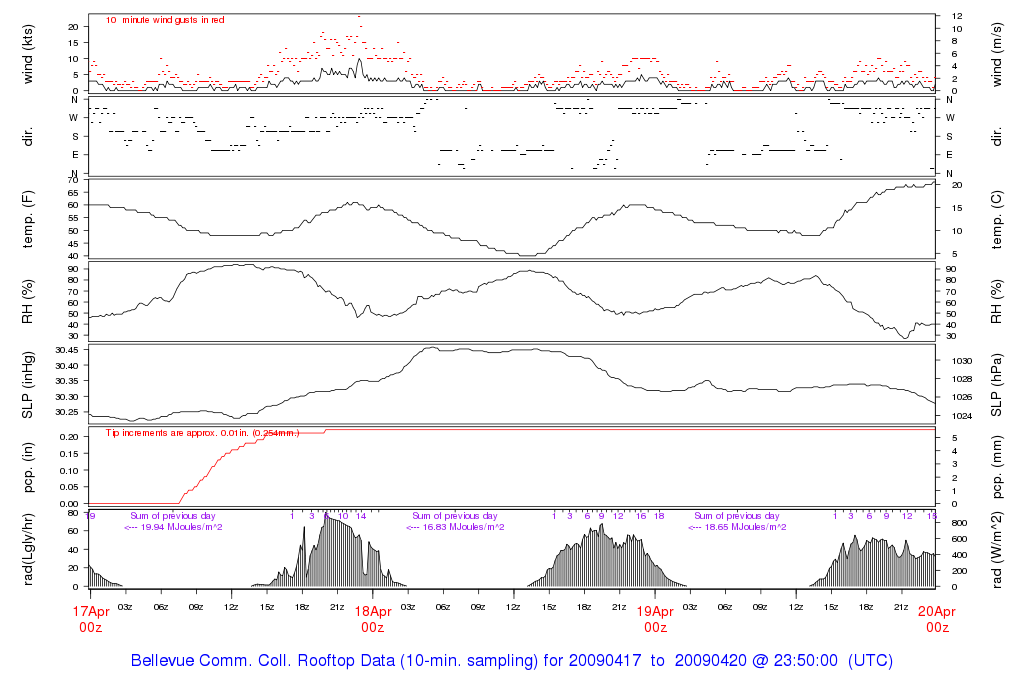Click the "19.94 MJoules/m^2" radiation sum
The image size is (1024, 700).
[x=182, y=527]
